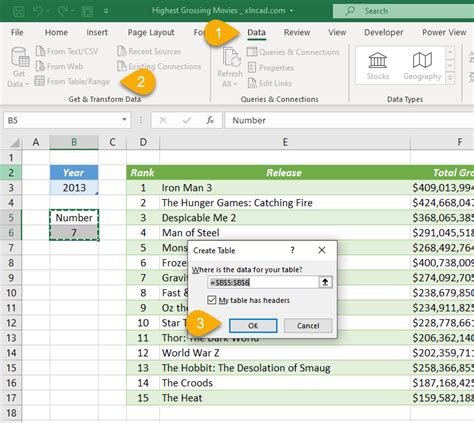The width and height of the screenshot is (474, 423).
Task: Open the Page Layout tab
Action: coord(151,32)
